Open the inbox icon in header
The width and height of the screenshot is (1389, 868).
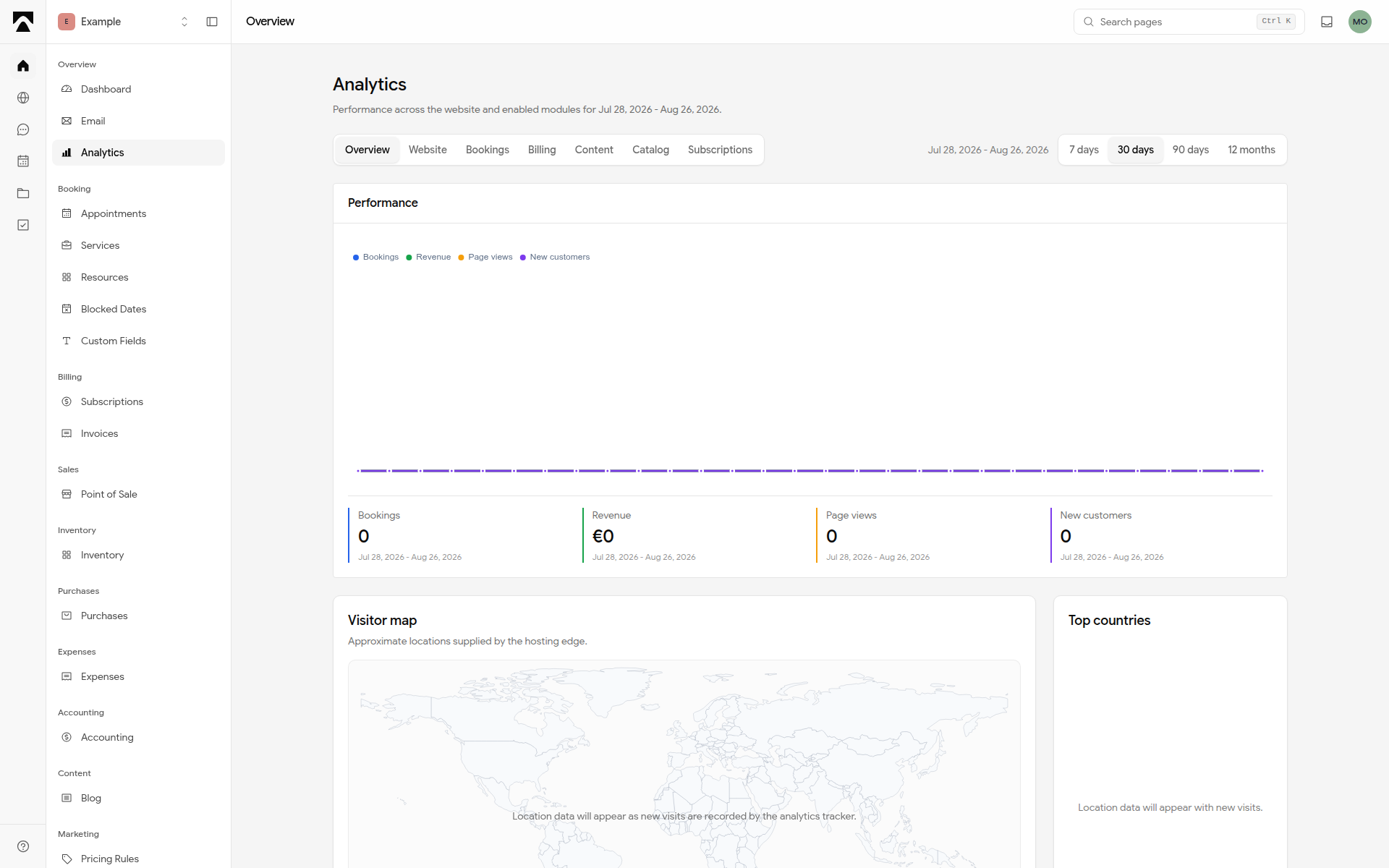tap(1327, 22)
